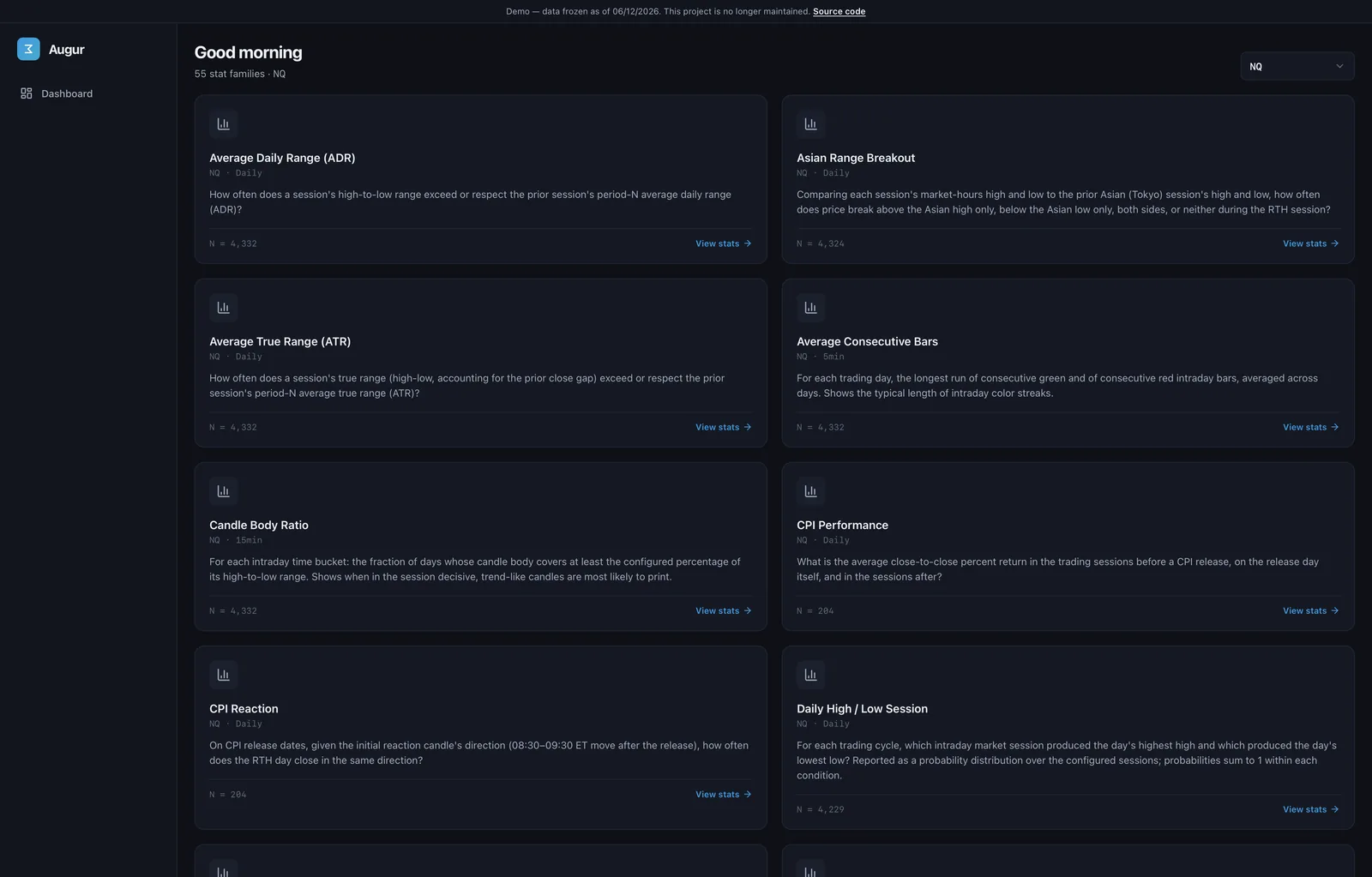Click the chart icon on Asian Range Breakout card
Screen dimensions: 1372x877
pos(811,124)
